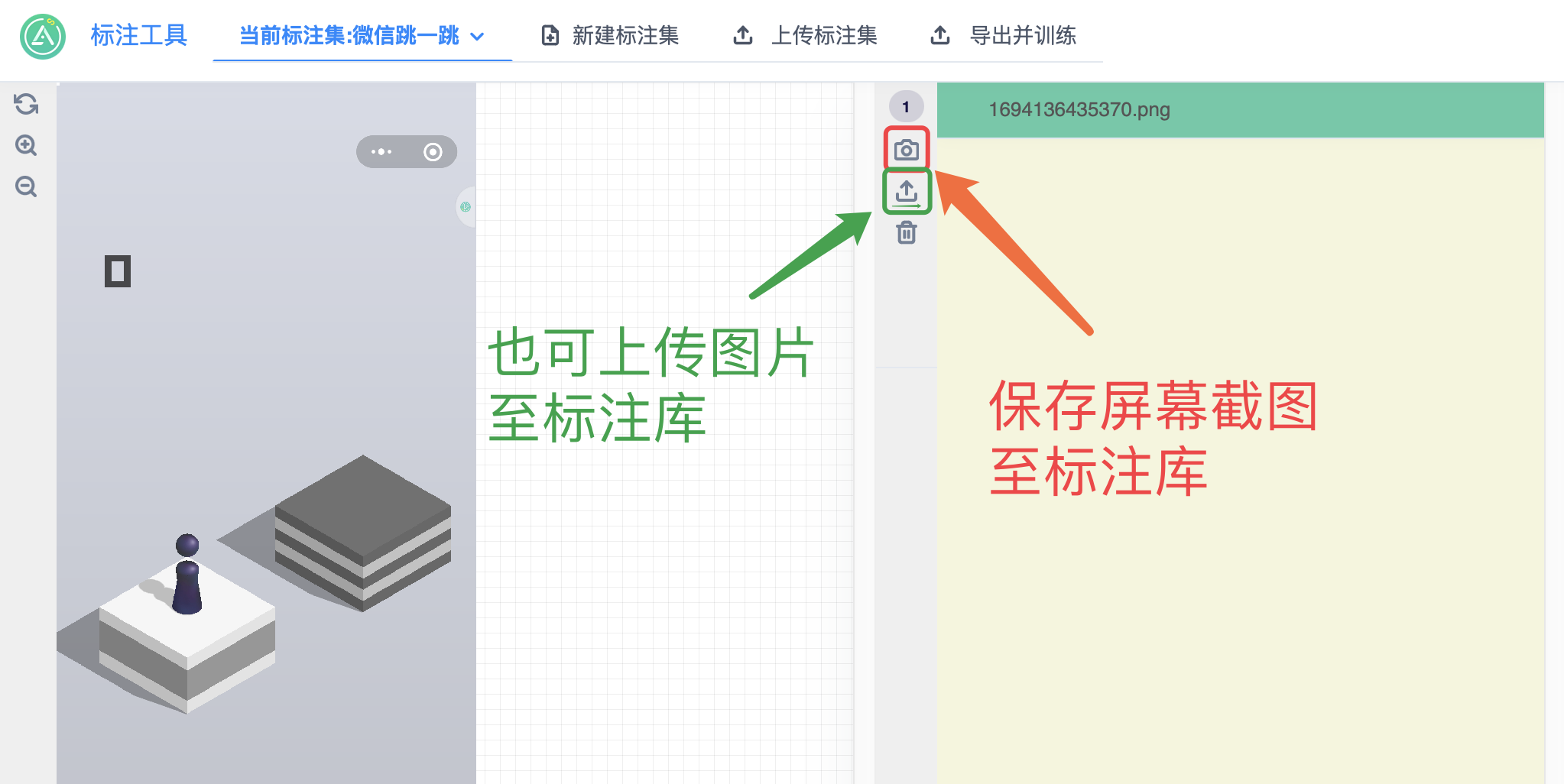Open the 当前标注集:微信跳一跳 dropdown
The height and width of the screenshot is (784, 1564).
(362, 36)
